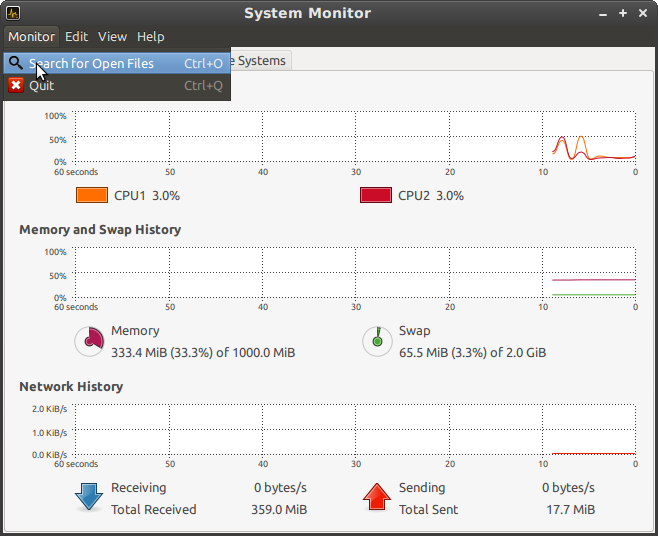Click the Memory pie color picker

[89, 341]
